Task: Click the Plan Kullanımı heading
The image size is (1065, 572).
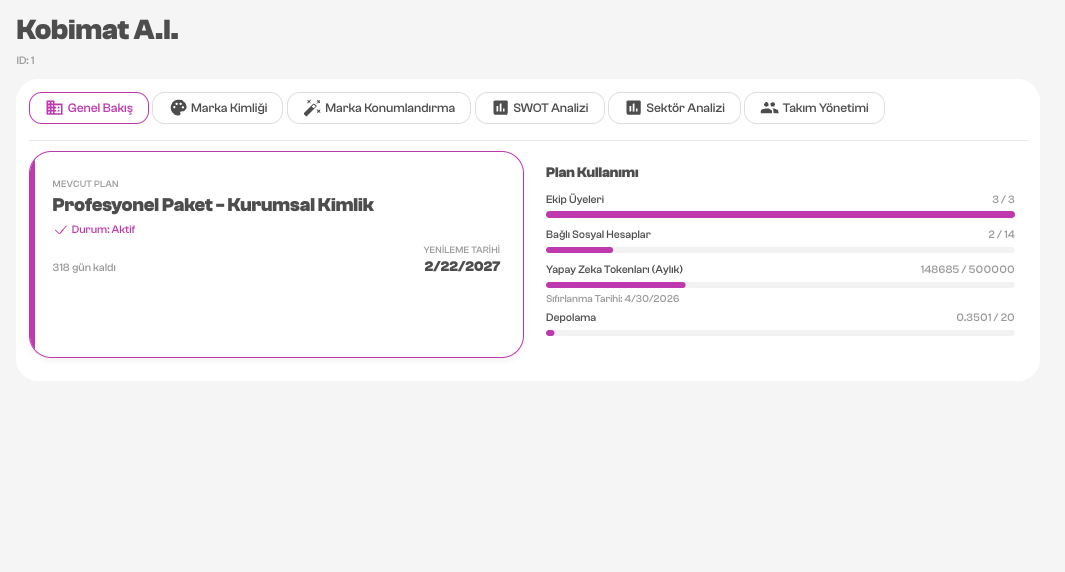Action: click(592, 173)
